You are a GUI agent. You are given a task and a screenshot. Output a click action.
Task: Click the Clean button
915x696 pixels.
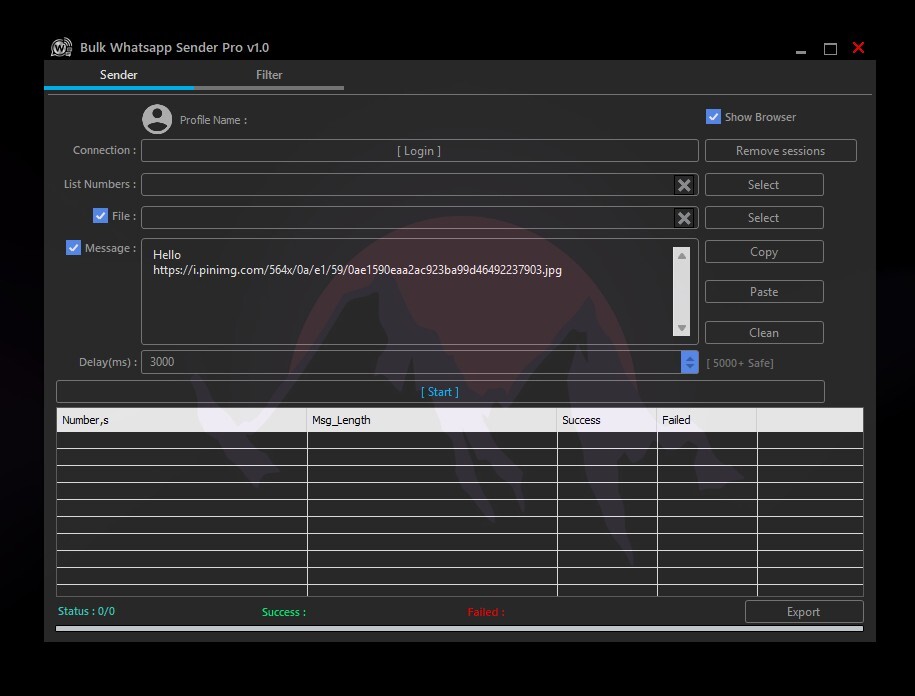(764, 333)
